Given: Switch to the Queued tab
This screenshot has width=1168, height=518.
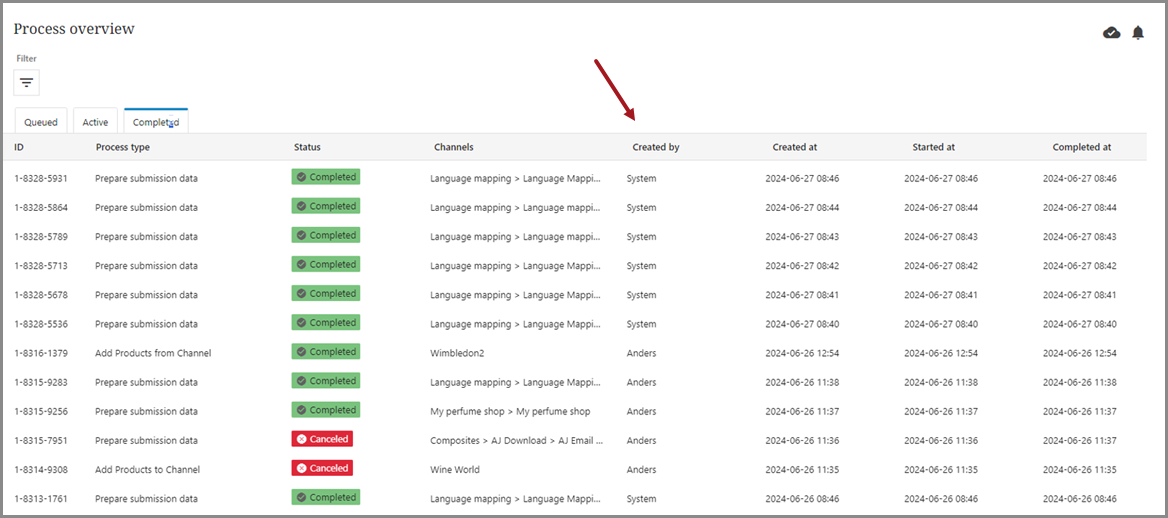Looking at the screenshot, I should [41, 122].
